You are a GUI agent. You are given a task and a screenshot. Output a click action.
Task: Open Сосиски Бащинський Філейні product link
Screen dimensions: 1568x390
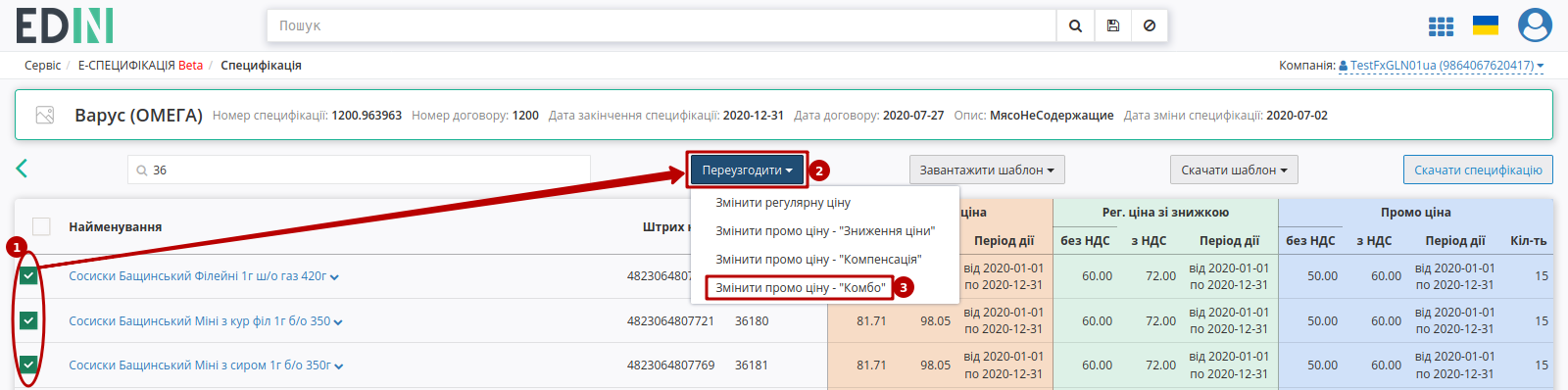coord(197,276)
